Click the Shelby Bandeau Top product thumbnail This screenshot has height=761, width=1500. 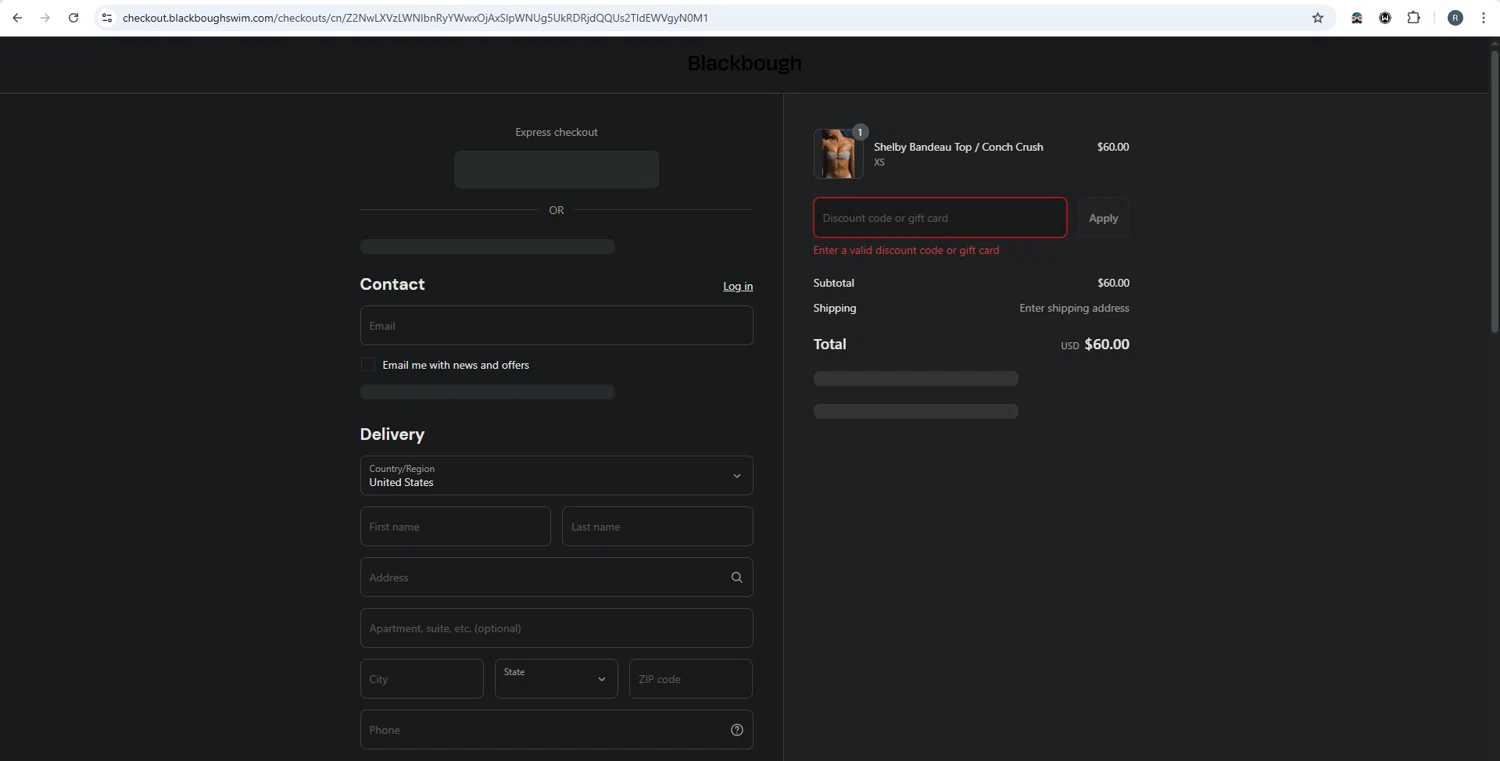tap(838, 154)
